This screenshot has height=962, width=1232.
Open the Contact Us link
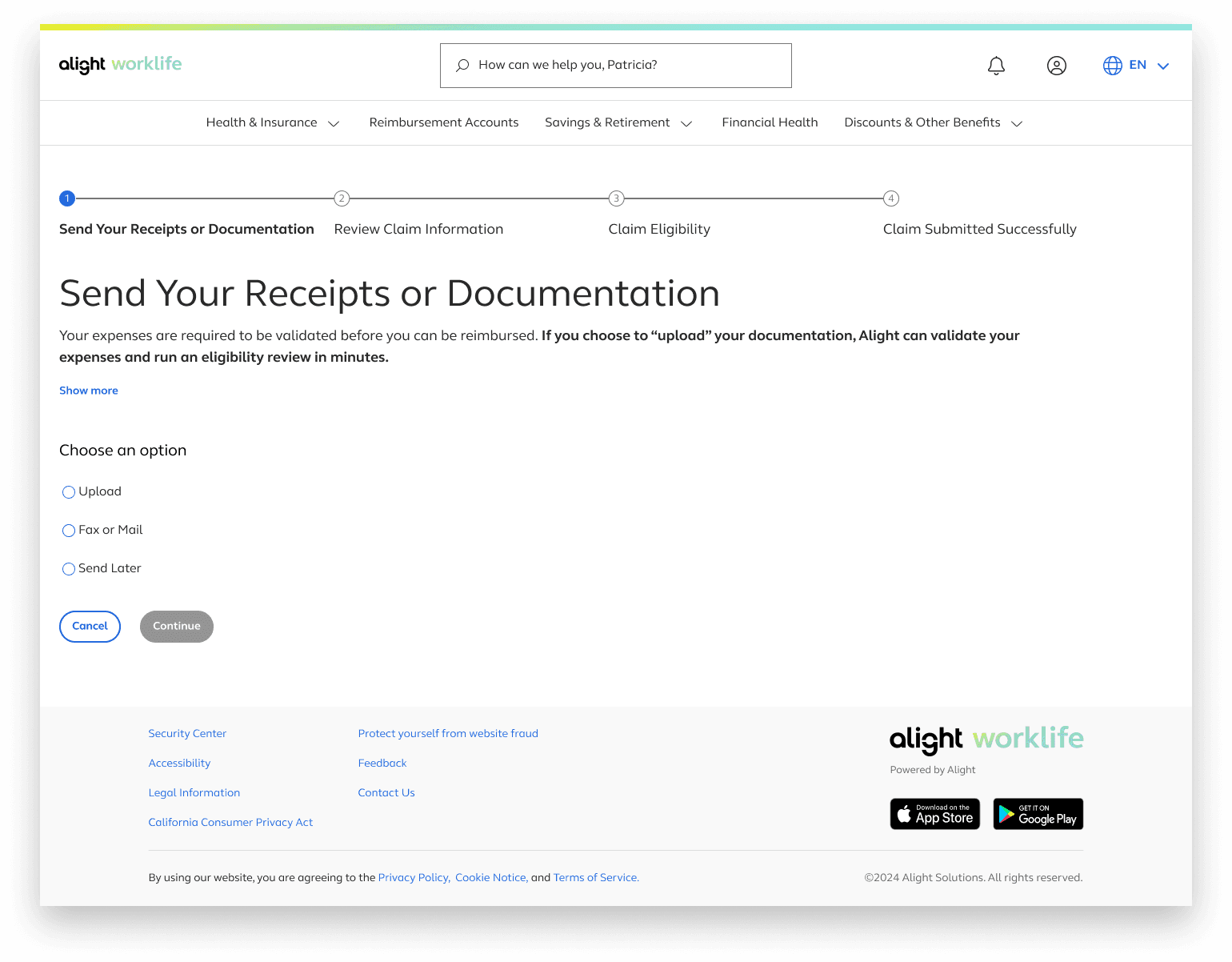click(x=386, y=792)
